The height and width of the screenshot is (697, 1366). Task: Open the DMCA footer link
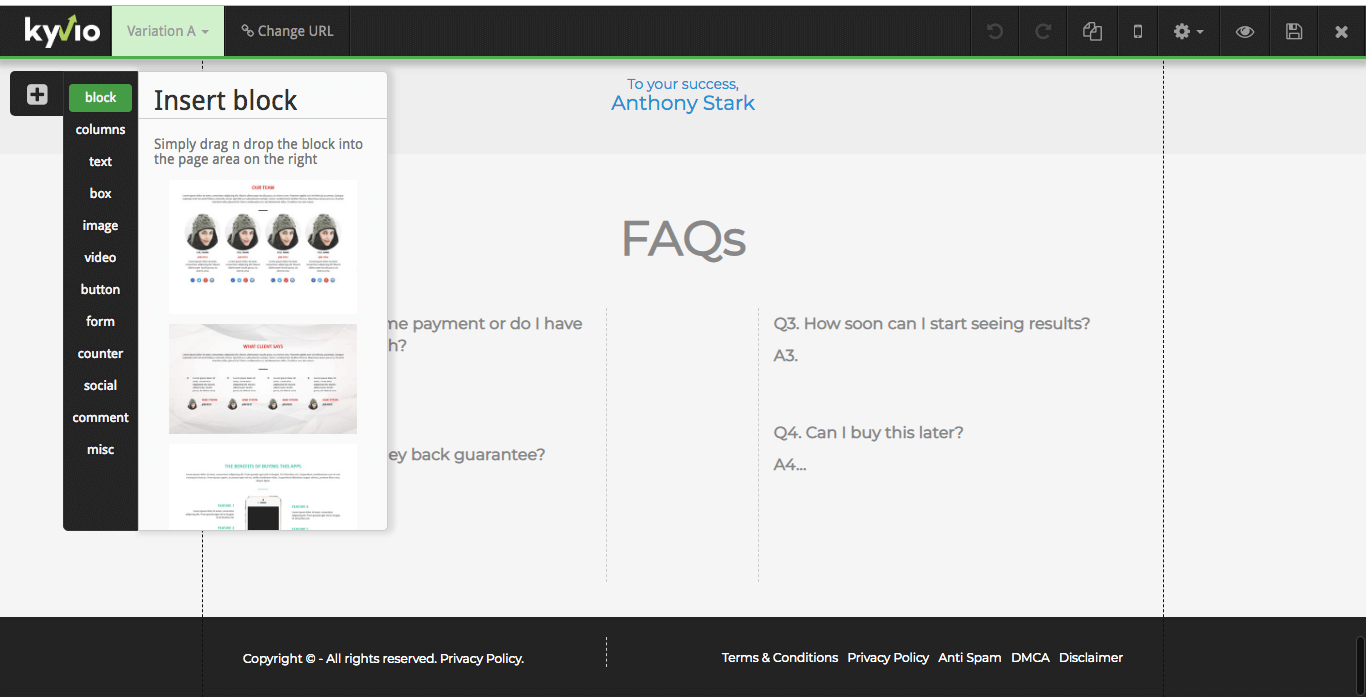coord(1030,657)
